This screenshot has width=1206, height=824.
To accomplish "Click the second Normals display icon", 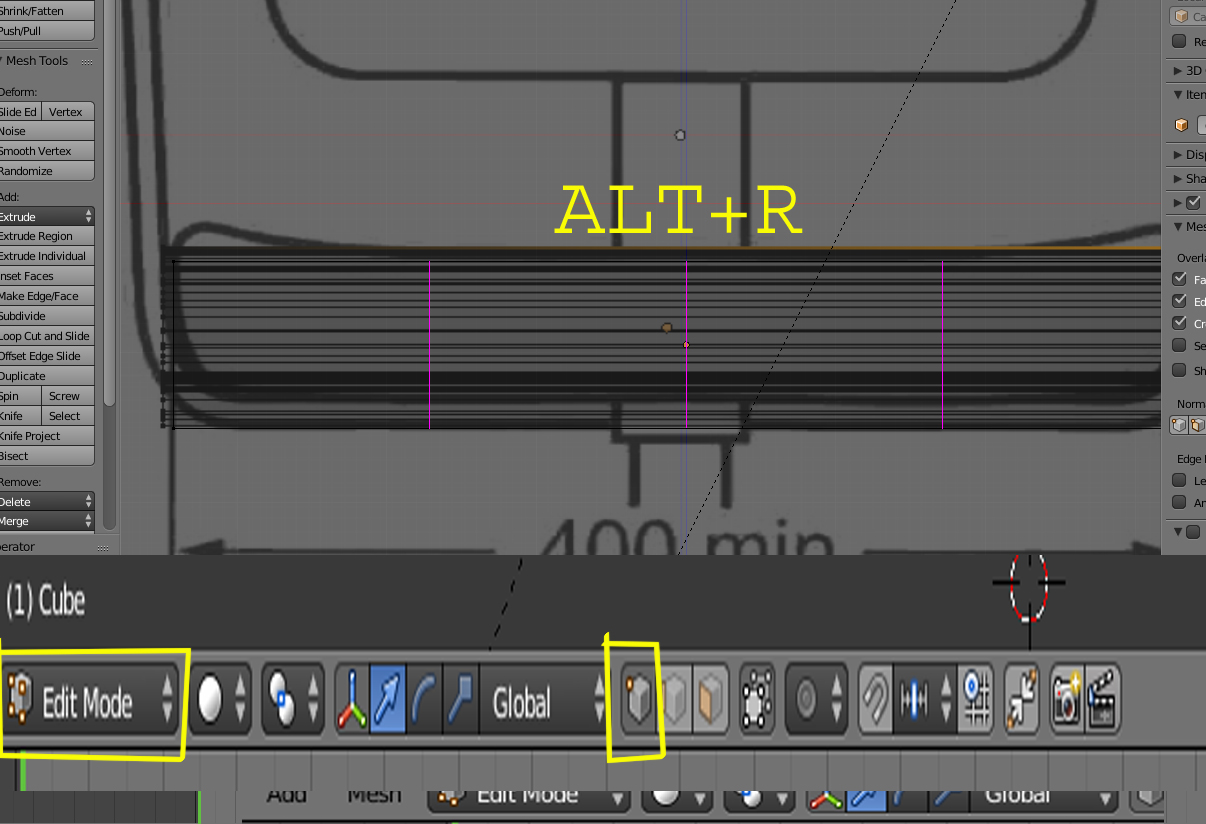I will [x=1197, y=425].
